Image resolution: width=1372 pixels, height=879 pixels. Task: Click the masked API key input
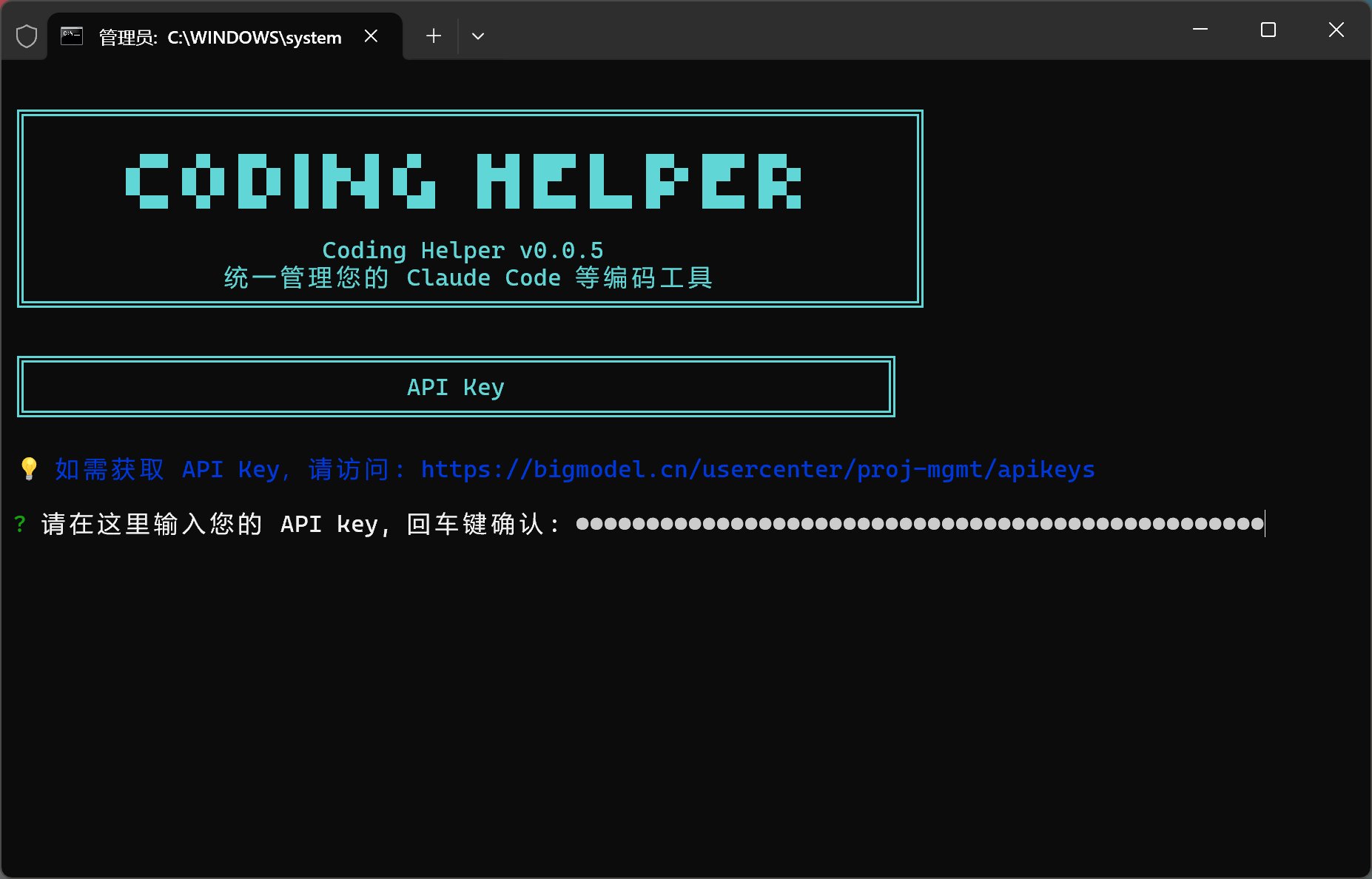coord(919,524)
